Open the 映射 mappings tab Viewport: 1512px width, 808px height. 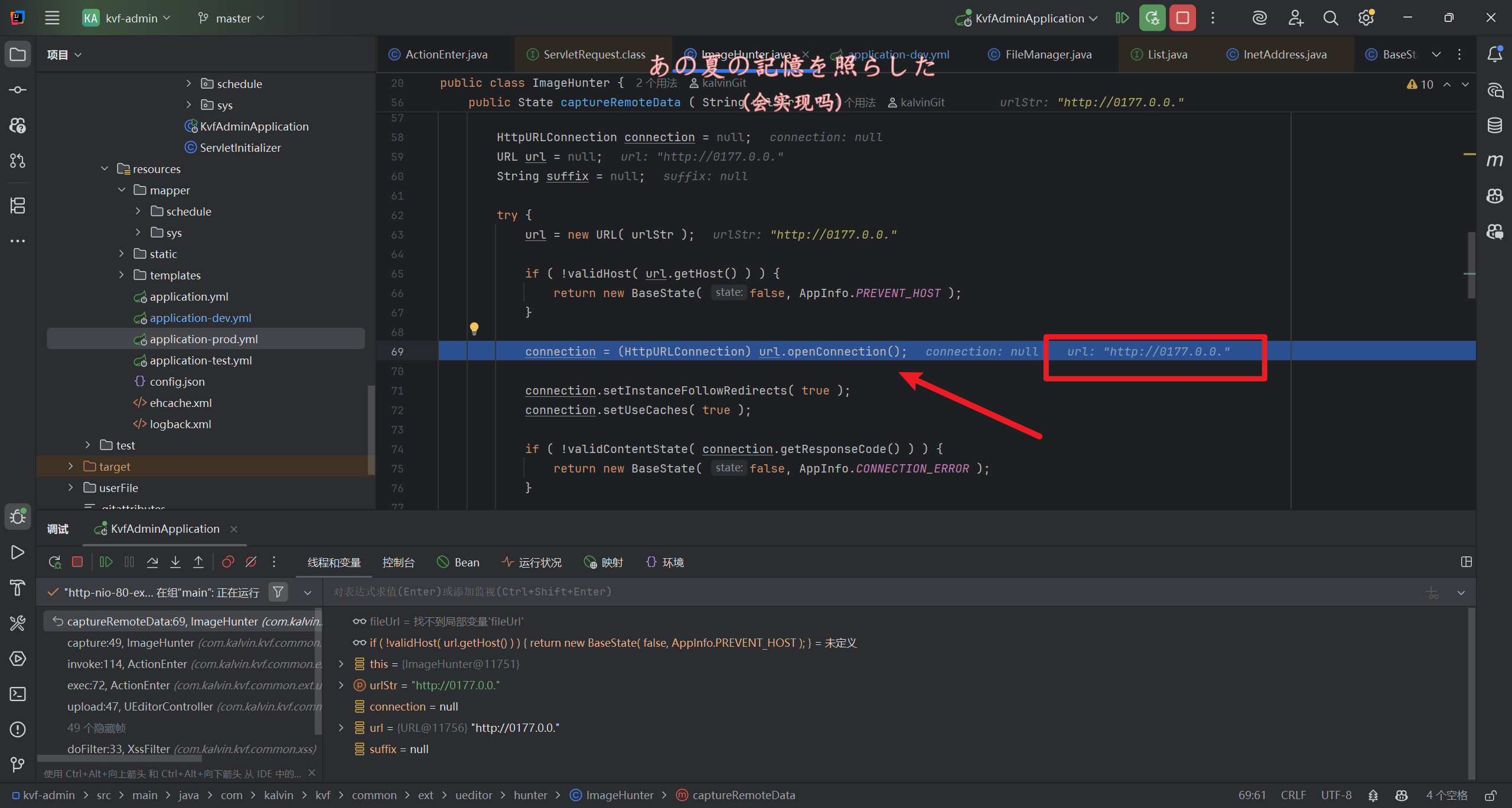(x=603, y=562)
